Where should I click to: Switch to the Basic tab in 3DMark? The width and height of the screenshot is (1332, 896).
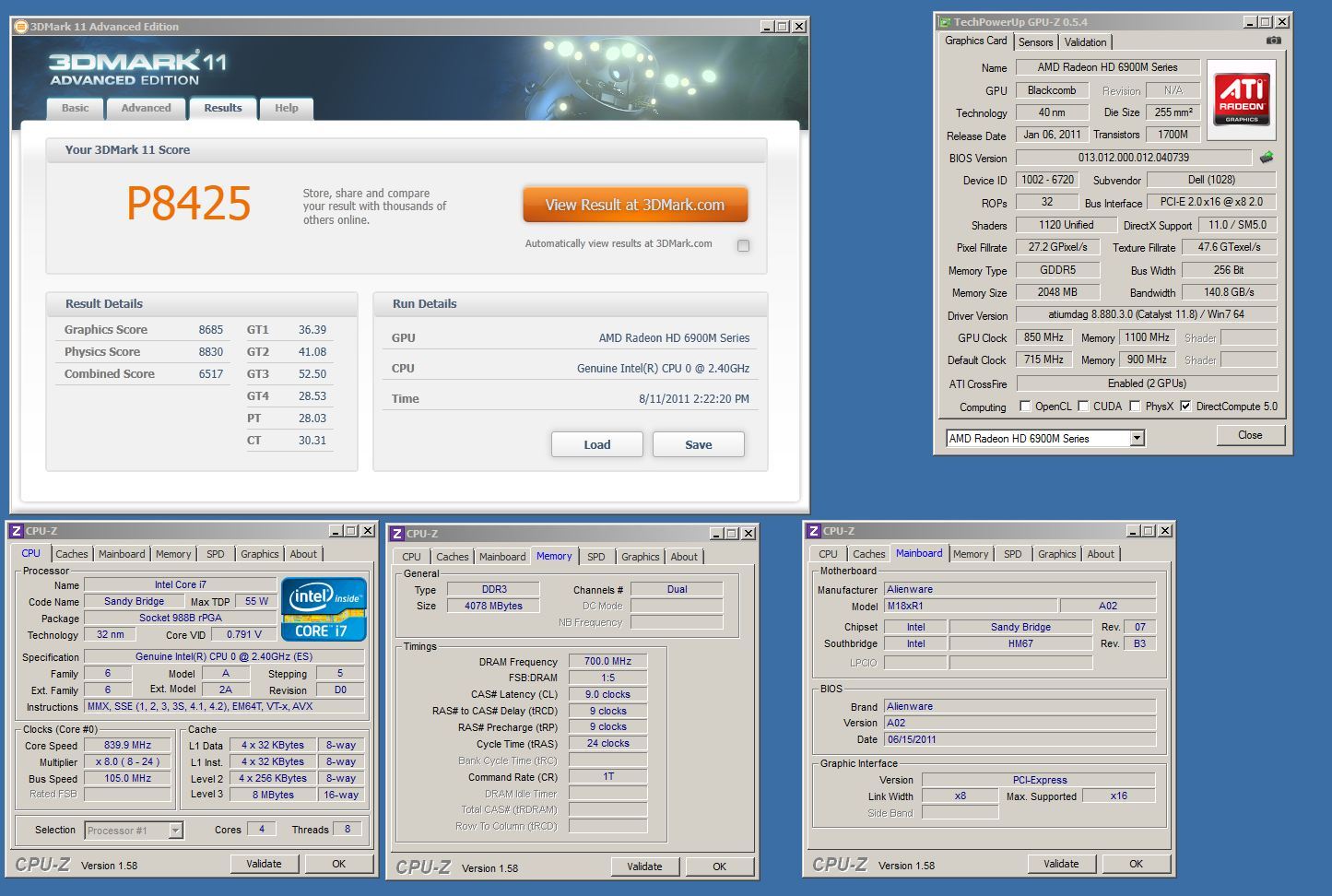76,109
